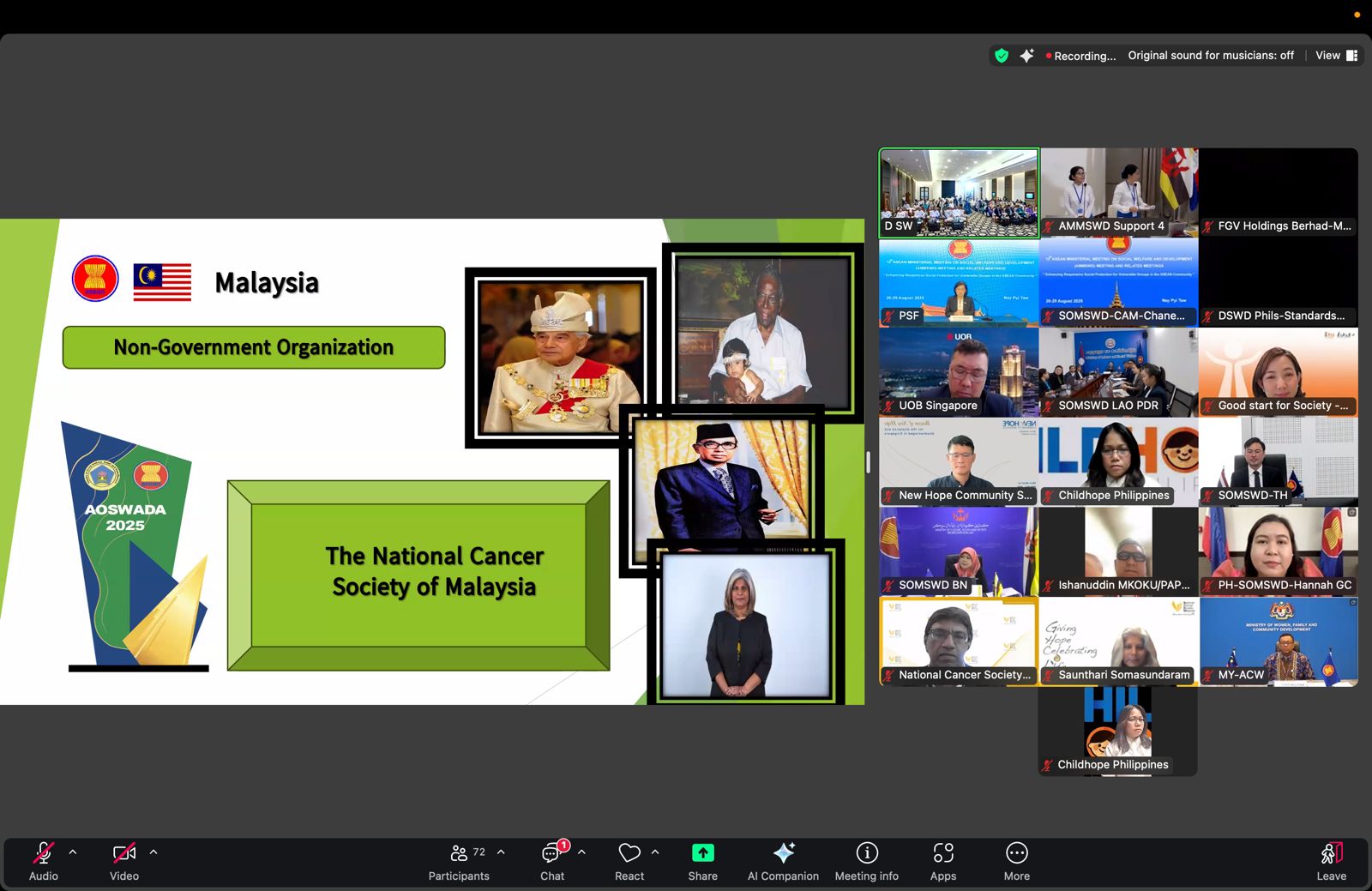This screenshot has width=1372, height=891.
Task: Click the muted mic icon on PSF
Action: pos(889,316)
